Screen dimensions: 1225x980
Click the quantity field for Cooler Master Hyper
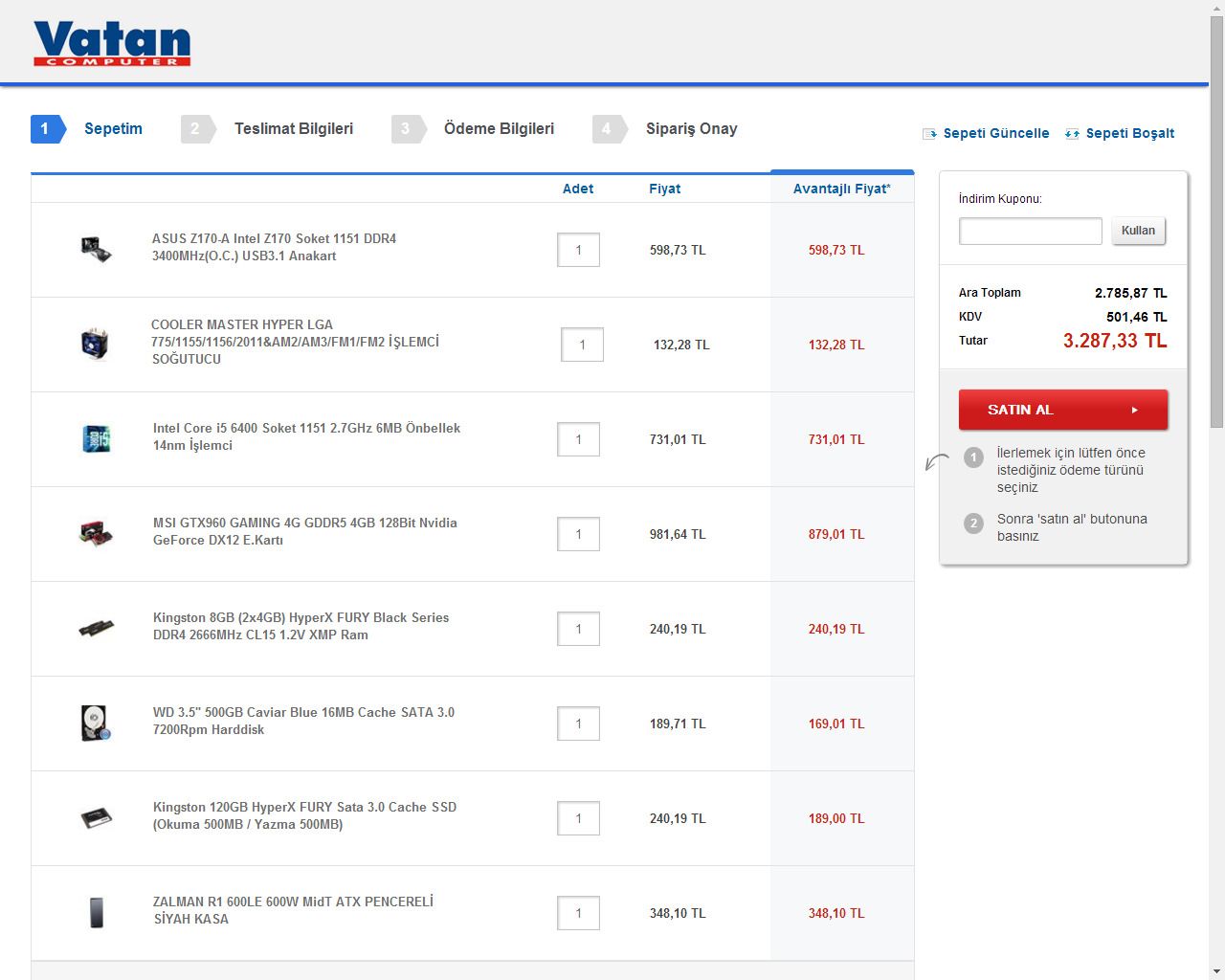(x=582, y=345)
